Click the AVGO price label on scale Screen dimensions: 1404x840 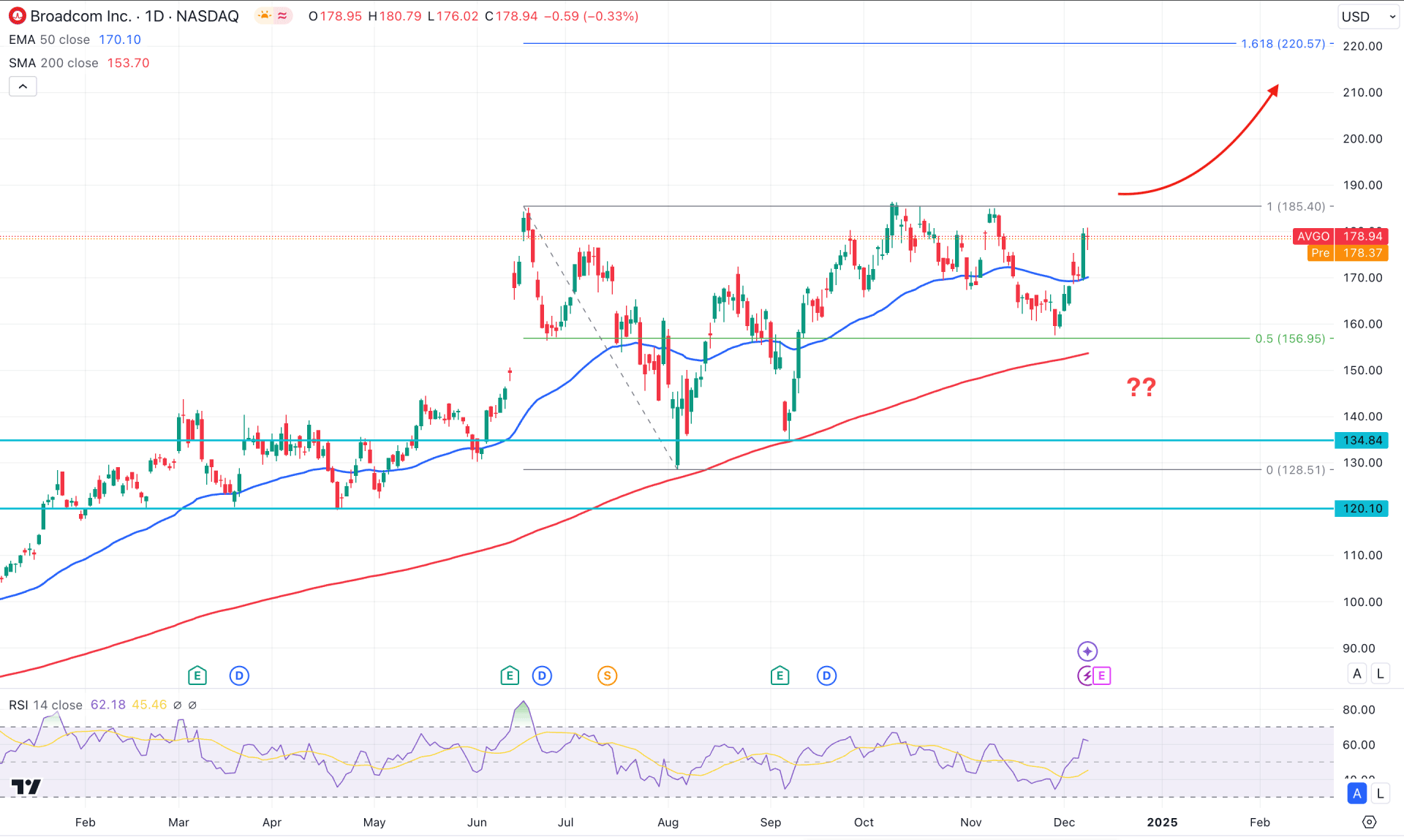(1313, 236)
